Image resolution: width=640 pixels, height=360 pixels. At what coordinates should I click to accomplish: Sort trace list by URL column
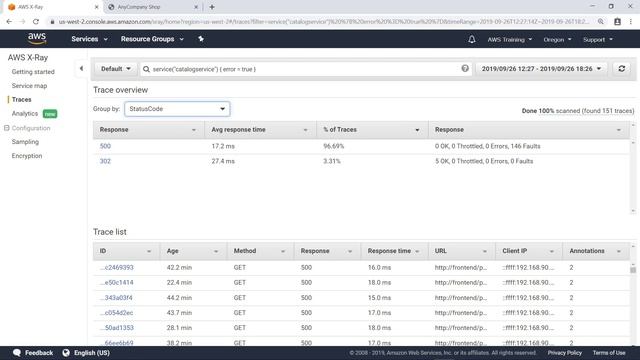coord(461,251)
